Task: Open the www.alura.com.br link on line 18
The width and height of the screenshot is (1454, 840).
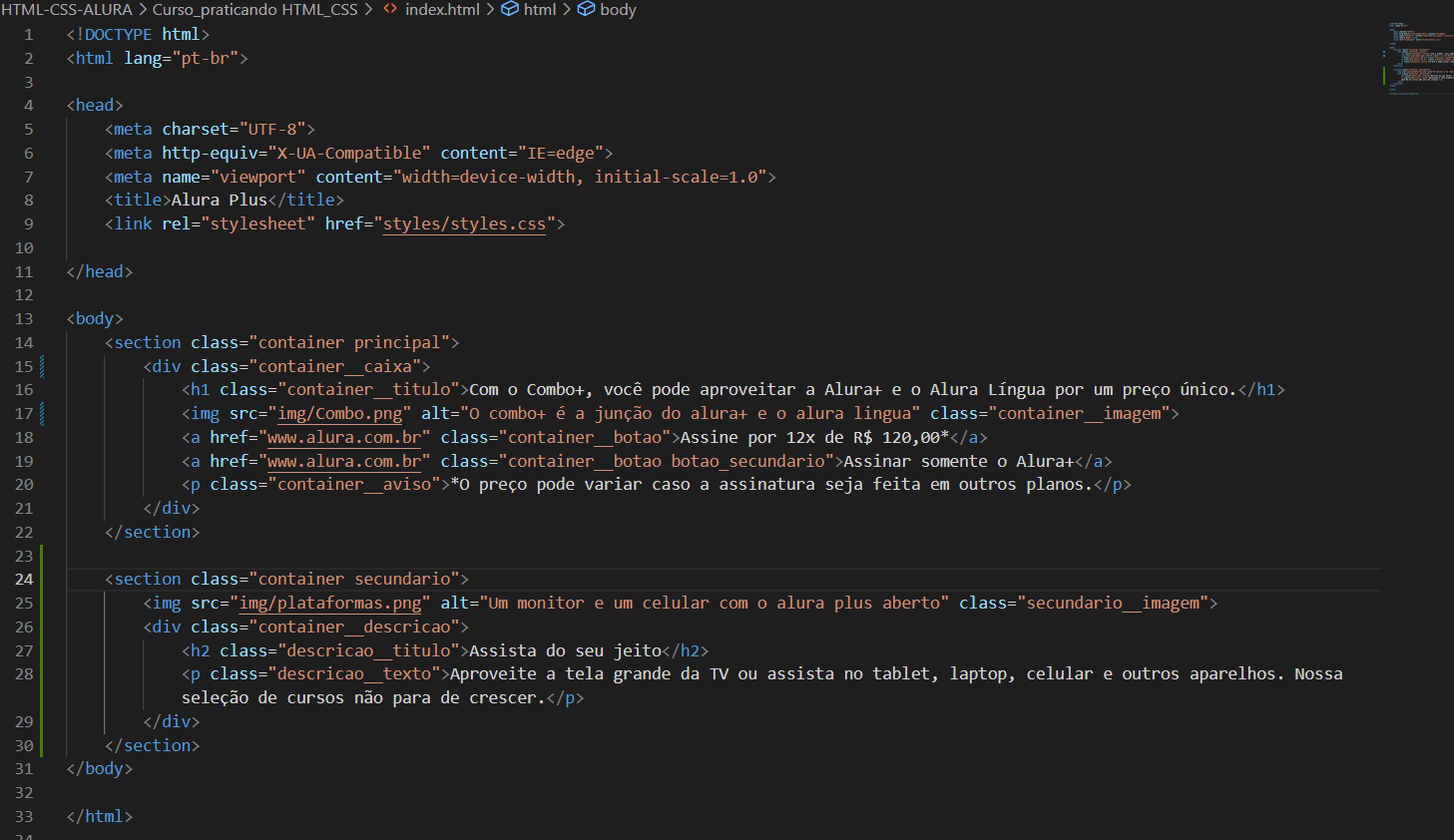Action: pyautogui.click(x=344, y=438)
